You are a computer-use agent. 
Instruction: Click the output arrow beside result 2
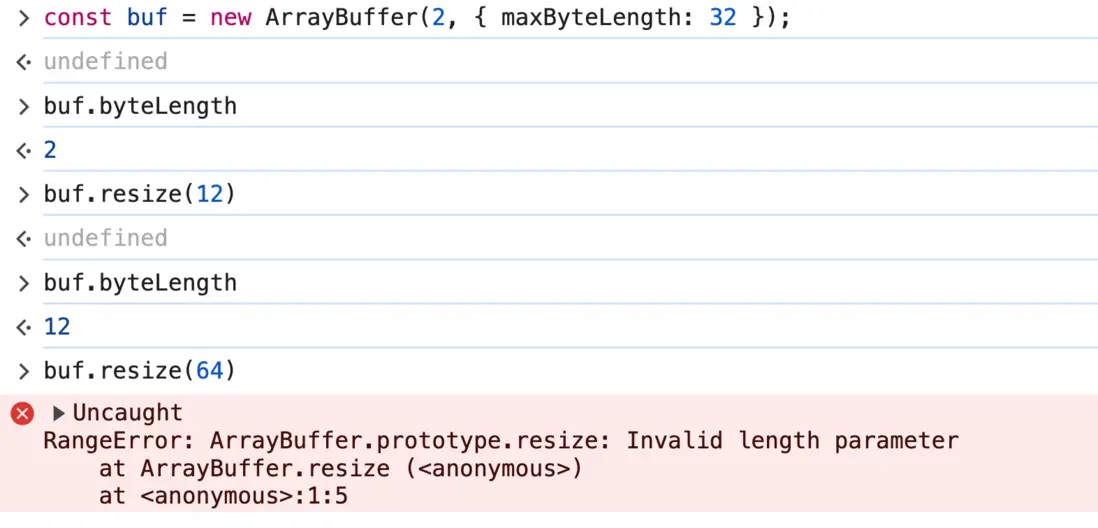pyautogui.click(x=24, y=151)
